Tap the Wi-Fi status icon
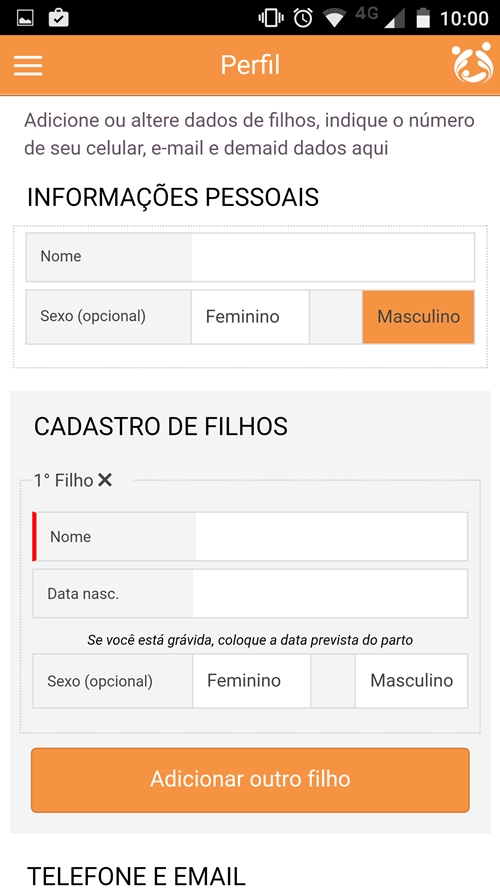 pyautogui.click(x=335, y=19)
